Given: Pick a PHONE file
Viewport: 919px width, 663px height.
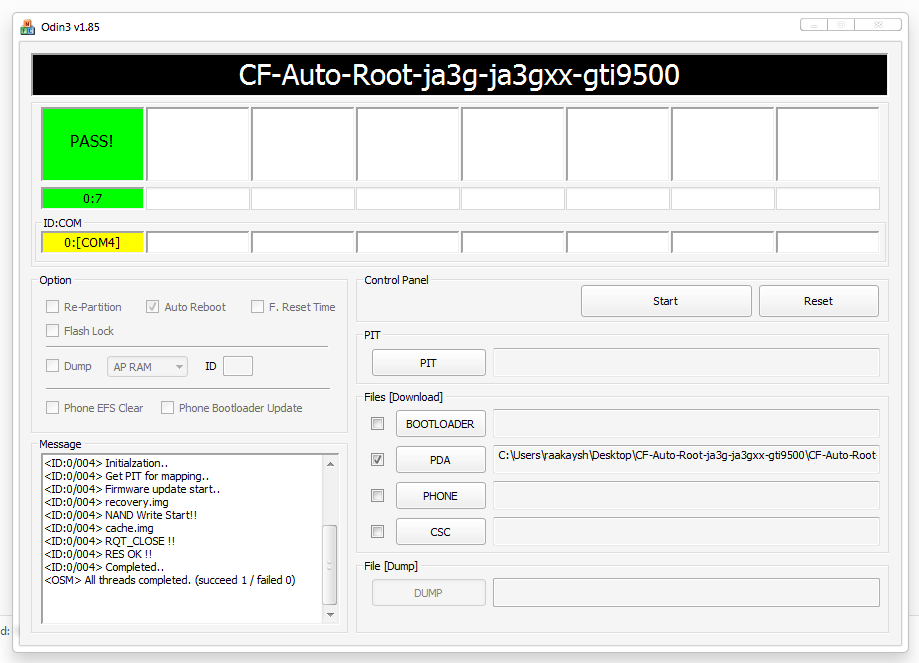Looking at the screenshot, I should 440,496.
